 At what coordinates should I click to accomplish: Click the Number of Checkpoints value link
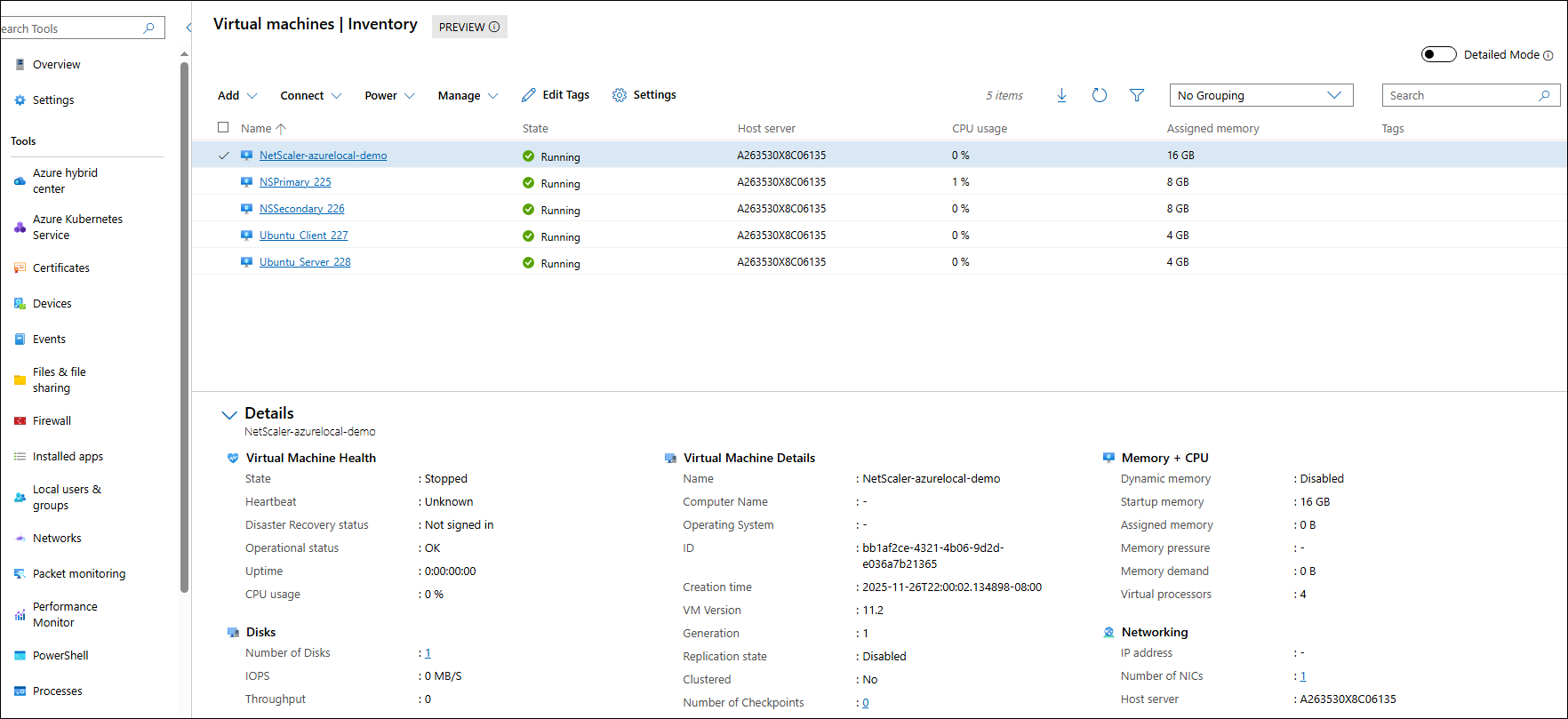tap(866, 703)
